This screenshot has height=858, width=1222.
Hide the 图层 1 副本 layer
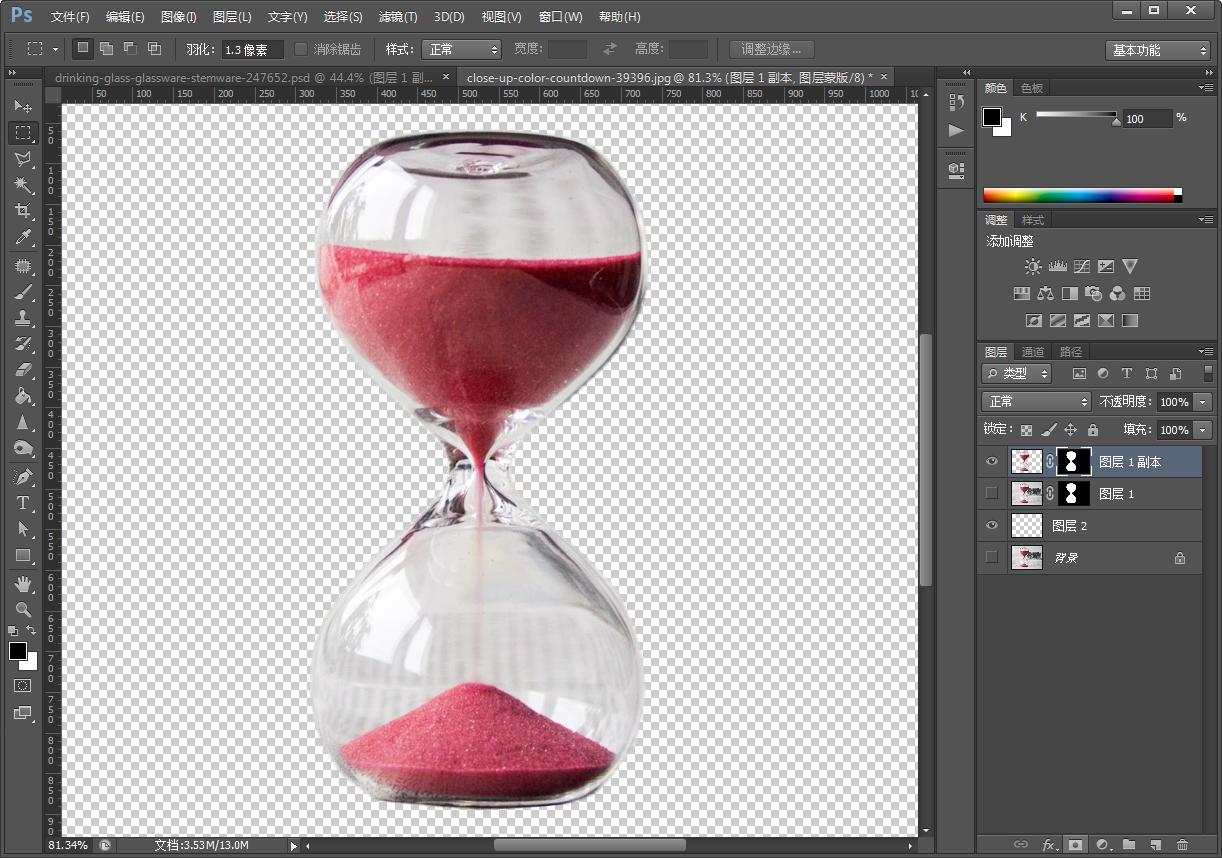pos(992,462)
